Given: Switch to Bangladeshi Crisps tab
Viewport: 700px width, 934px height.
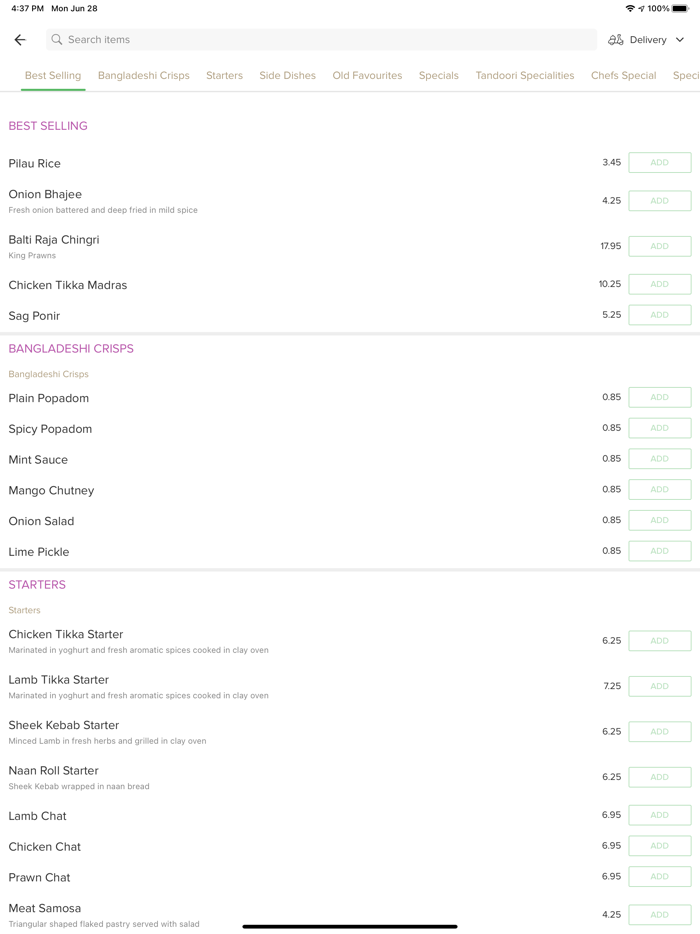Looking at the screenshot, I should [143, 75].
